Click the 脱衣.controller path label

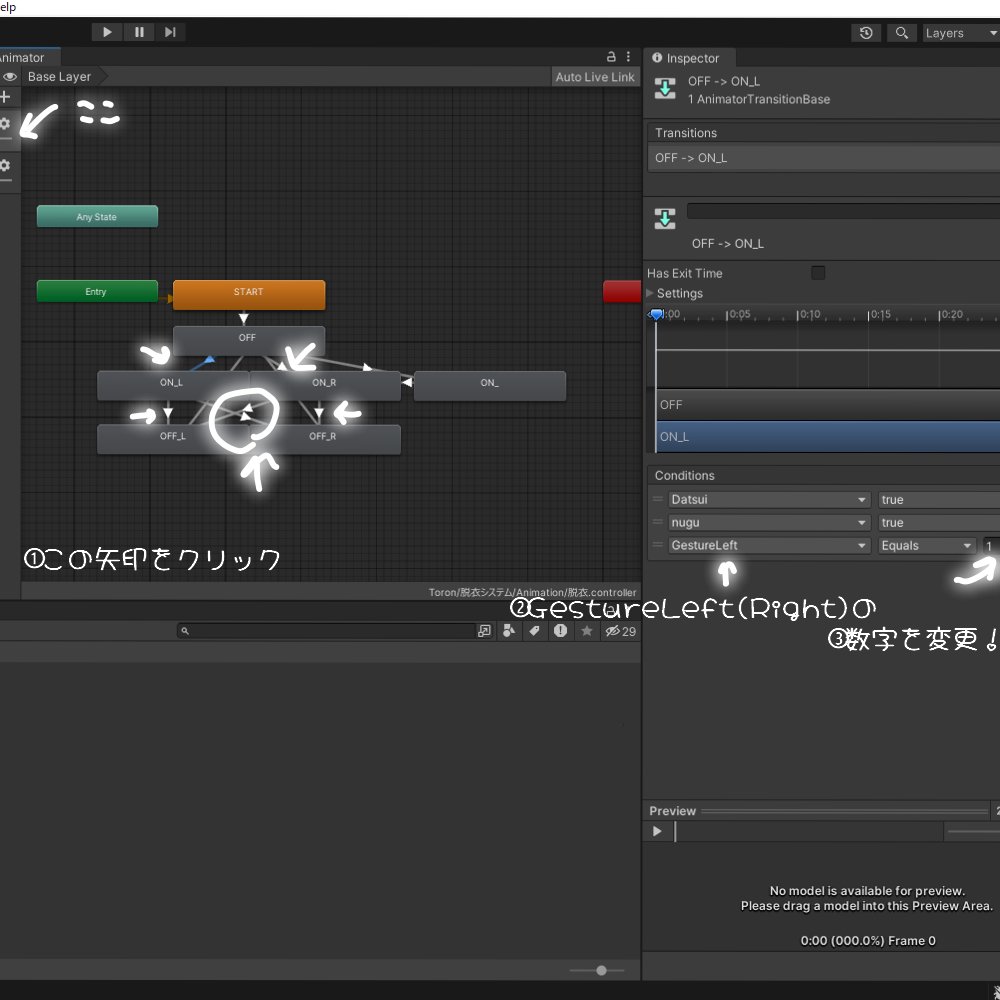click(x=533, y=592)
